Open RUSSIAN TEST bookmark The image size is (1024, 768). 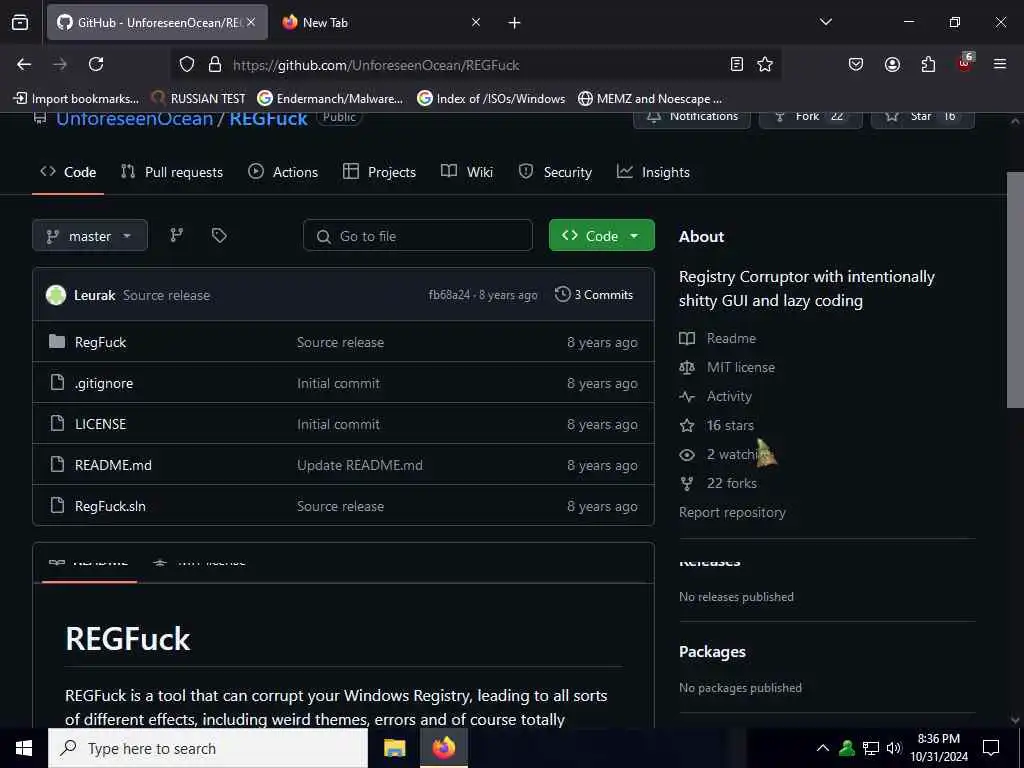(x=198, y=99)
